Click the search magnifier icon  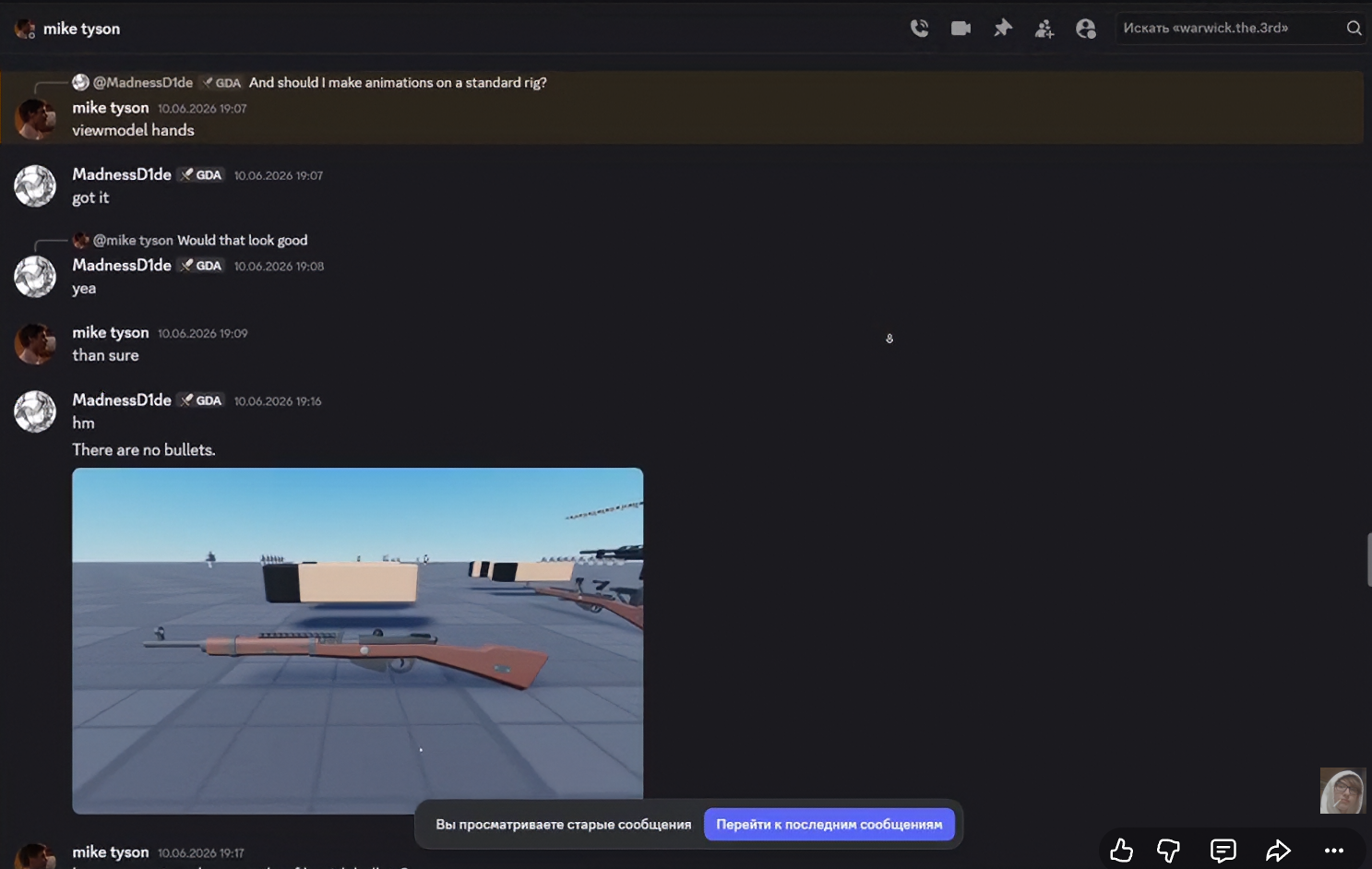point(1354,28)
